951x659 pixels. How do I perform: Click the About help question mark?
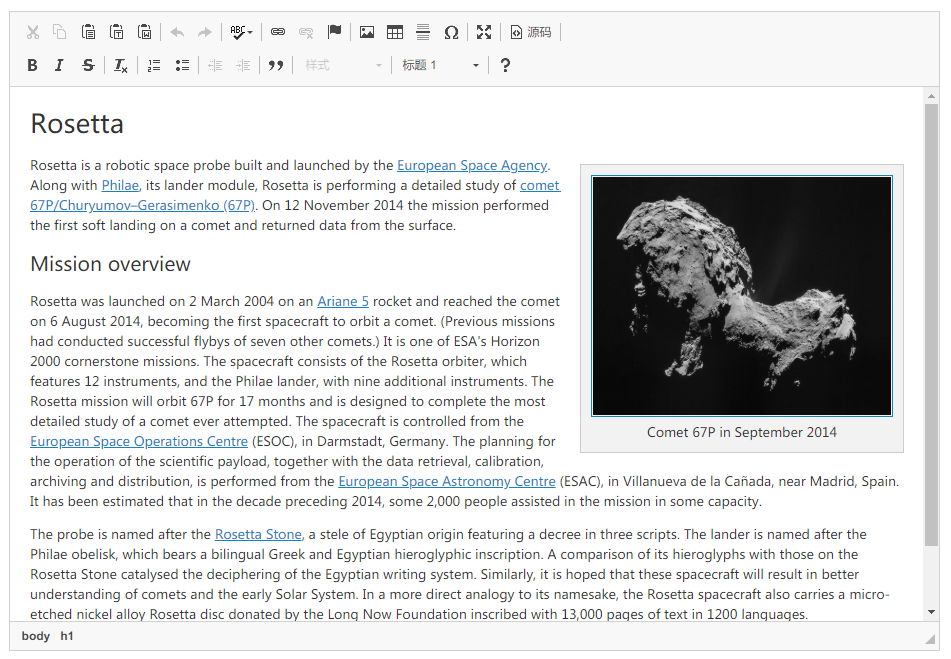tap(505, 65)
